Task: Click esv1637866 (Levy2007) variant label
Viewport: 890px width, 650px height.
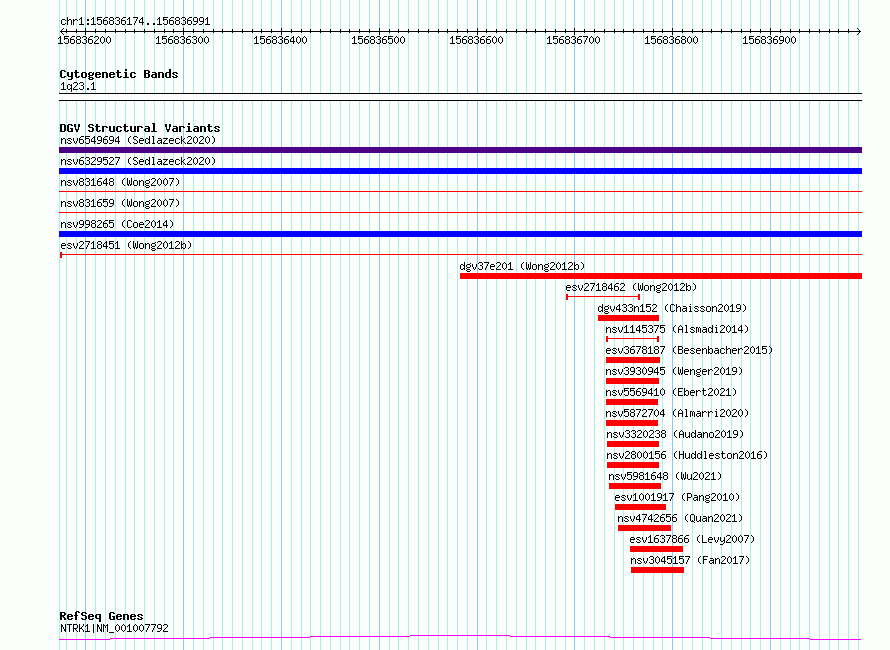Action: click(692, 539)
